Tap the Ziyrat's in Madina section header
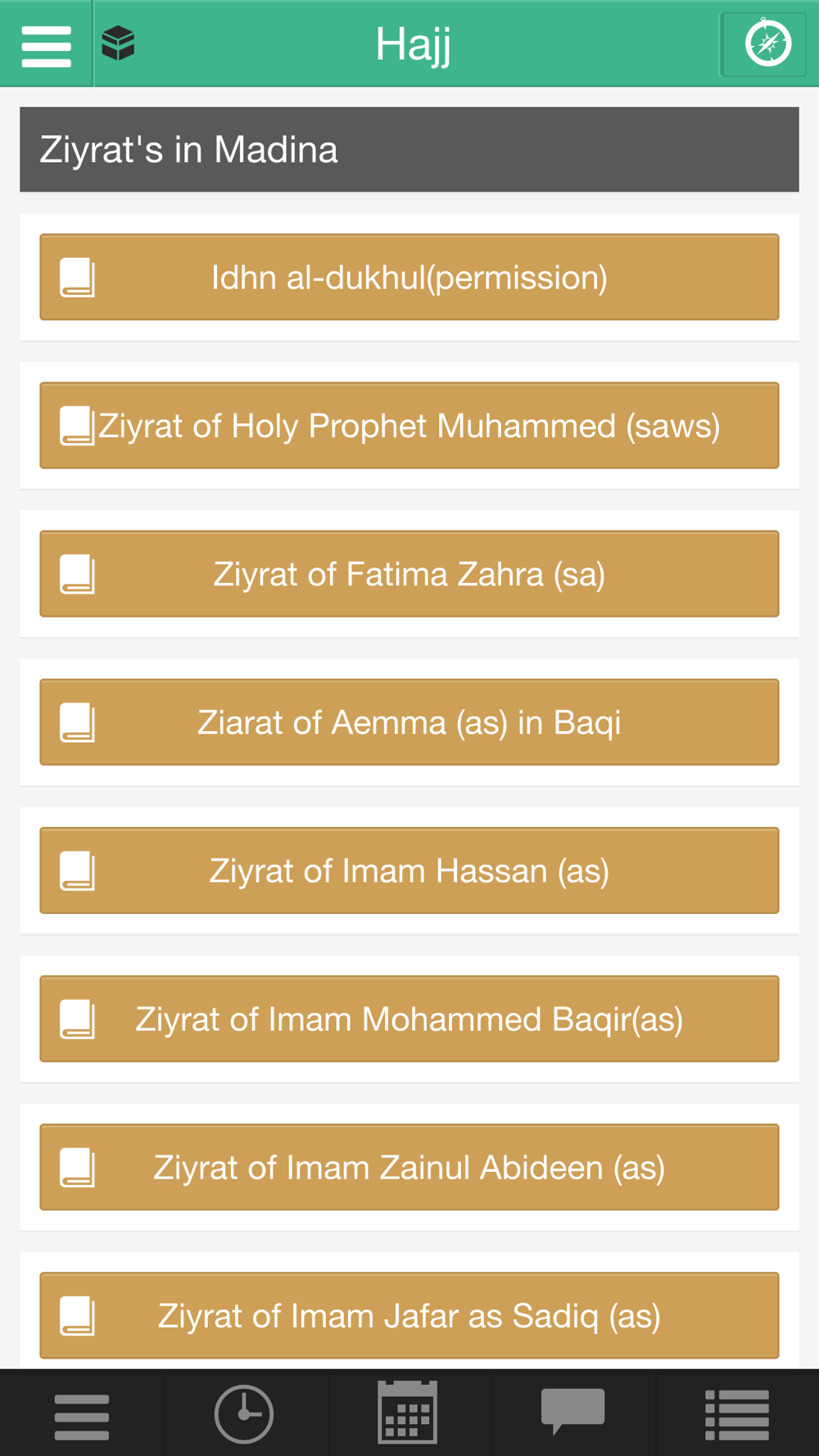This screenshot has width=819, height=1456. pyautogui.click(x=409, y=150)
